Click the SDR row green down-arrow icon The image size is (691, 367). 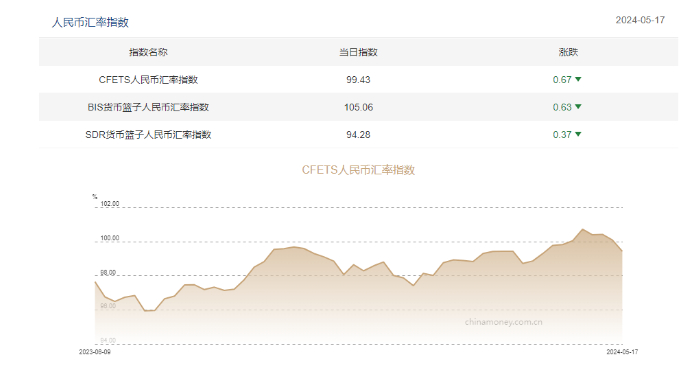[578, 134]
